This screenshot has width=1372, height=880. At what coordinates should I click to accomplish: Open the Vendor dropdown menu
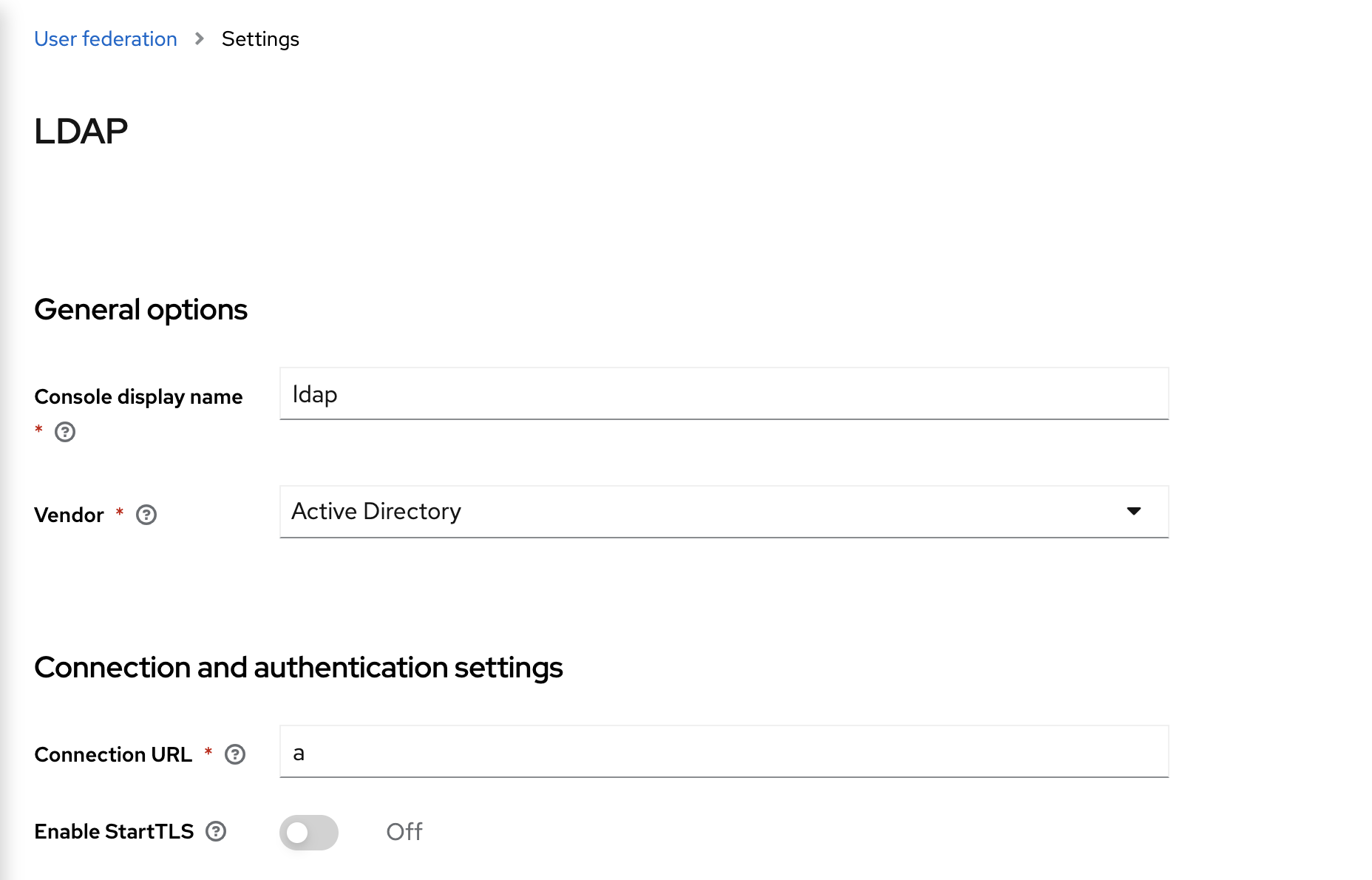pyautogui.click(x=723, y=512)
